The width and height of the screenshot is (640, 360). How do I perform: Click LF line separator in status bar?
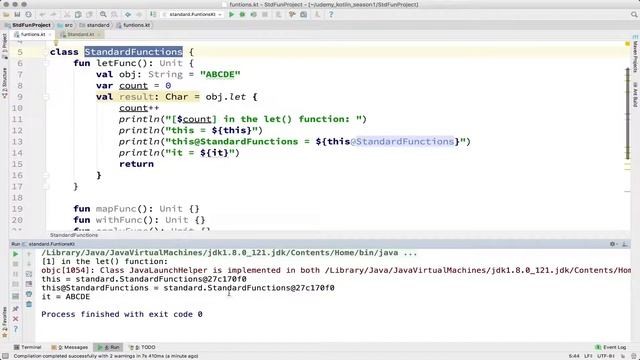(588, 356)
